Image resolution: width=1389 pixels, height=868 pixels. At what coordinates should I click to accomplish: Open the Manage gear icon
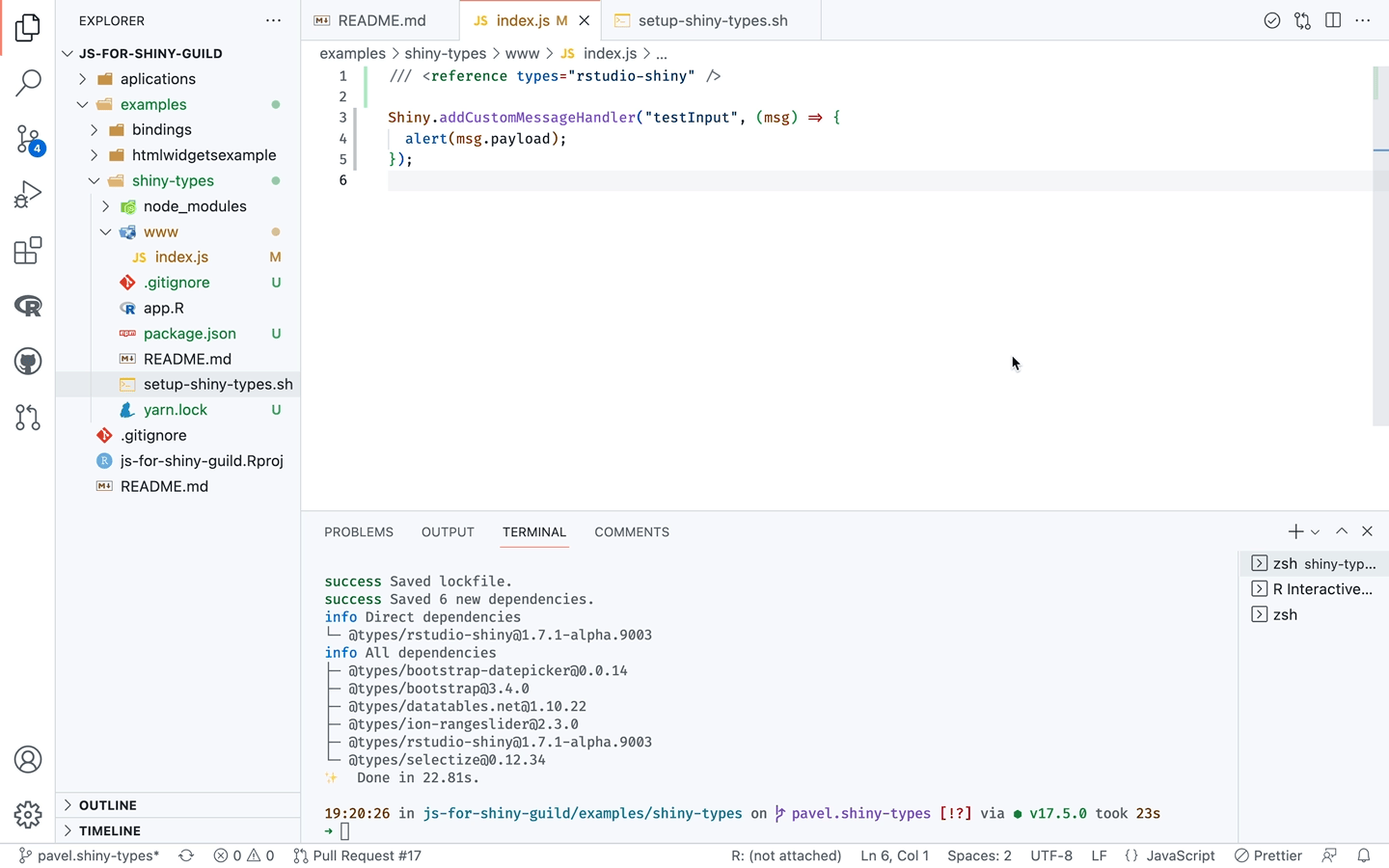pos(27,815)
